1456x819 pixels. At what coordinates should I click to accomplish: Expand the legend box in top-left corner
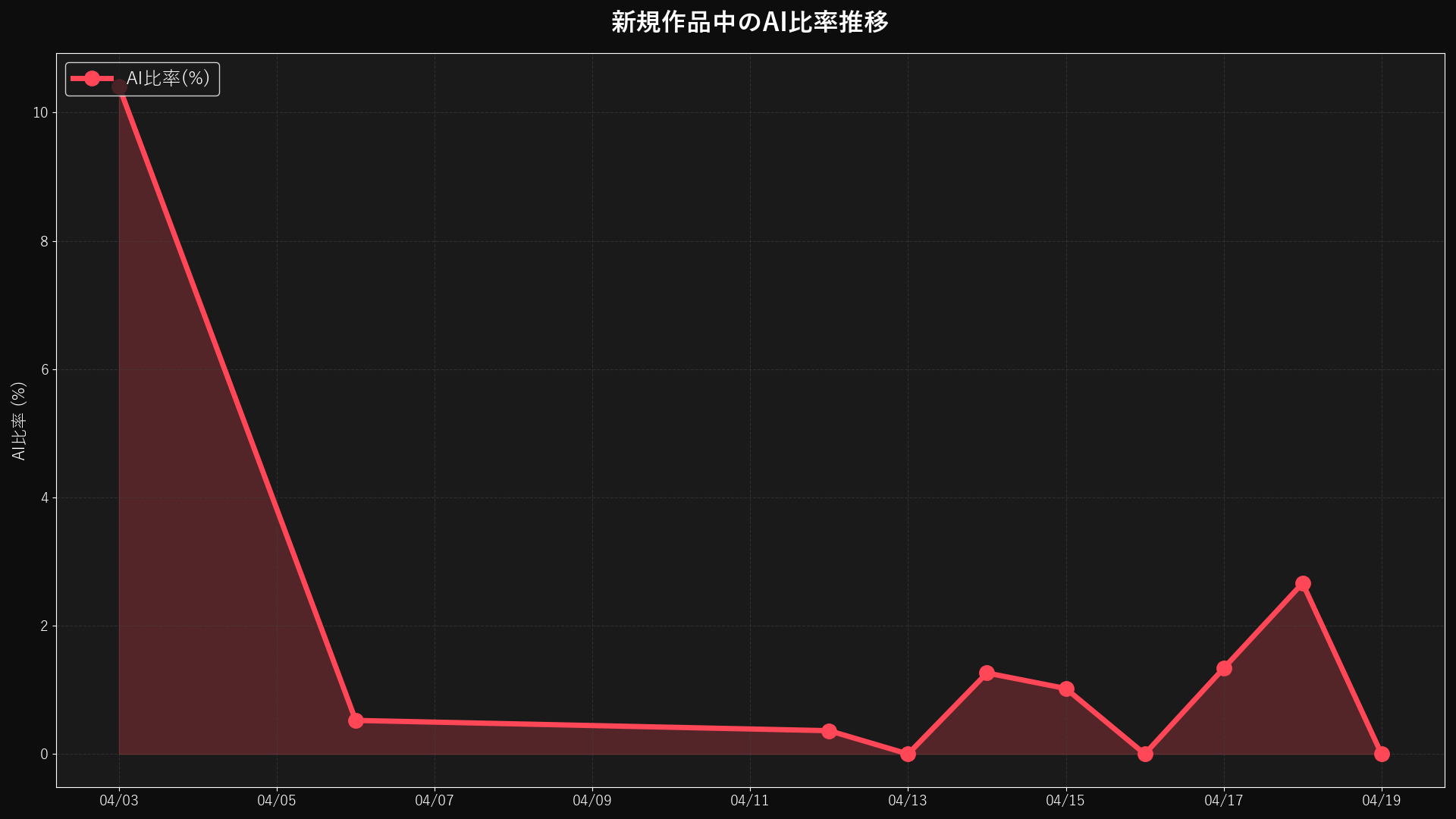(141, 78)
